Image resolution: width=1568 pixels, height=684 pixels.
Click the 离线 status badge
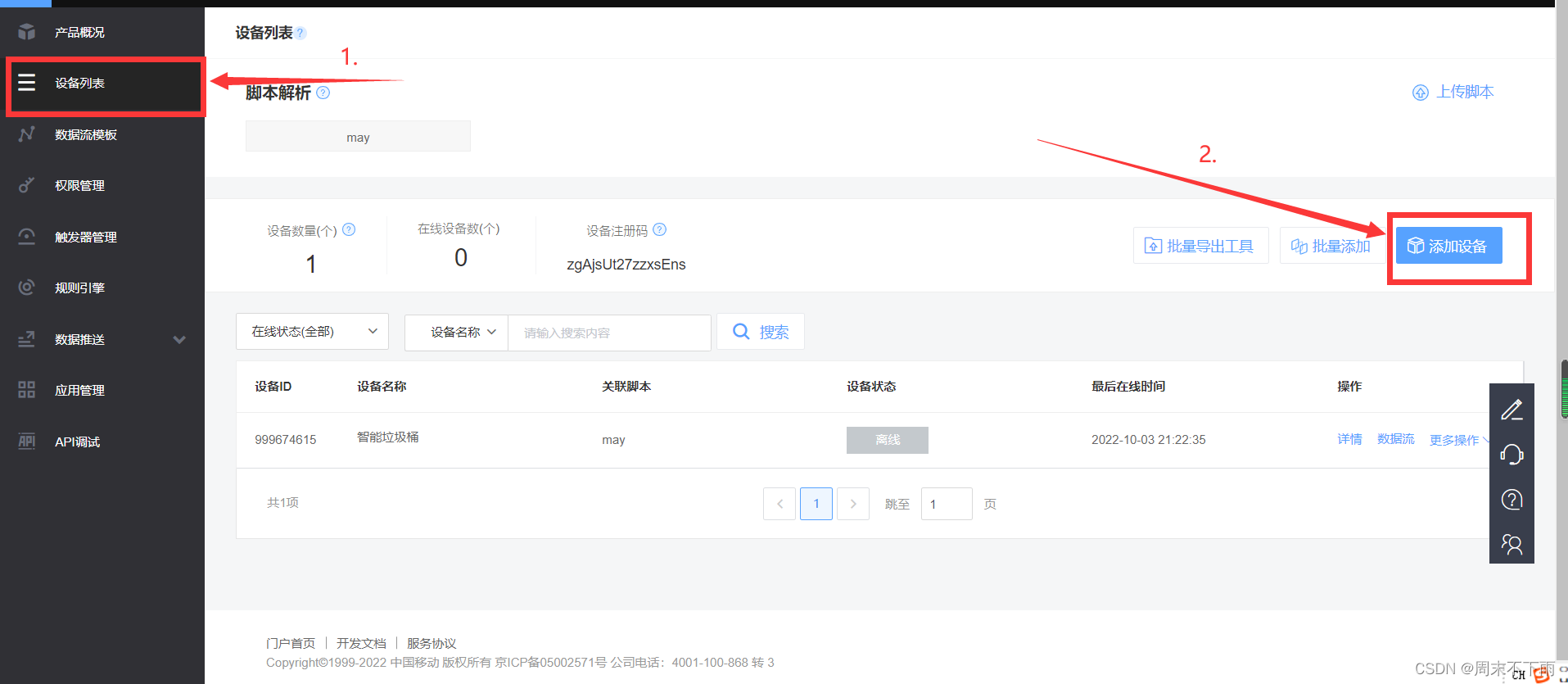point(888,440)
